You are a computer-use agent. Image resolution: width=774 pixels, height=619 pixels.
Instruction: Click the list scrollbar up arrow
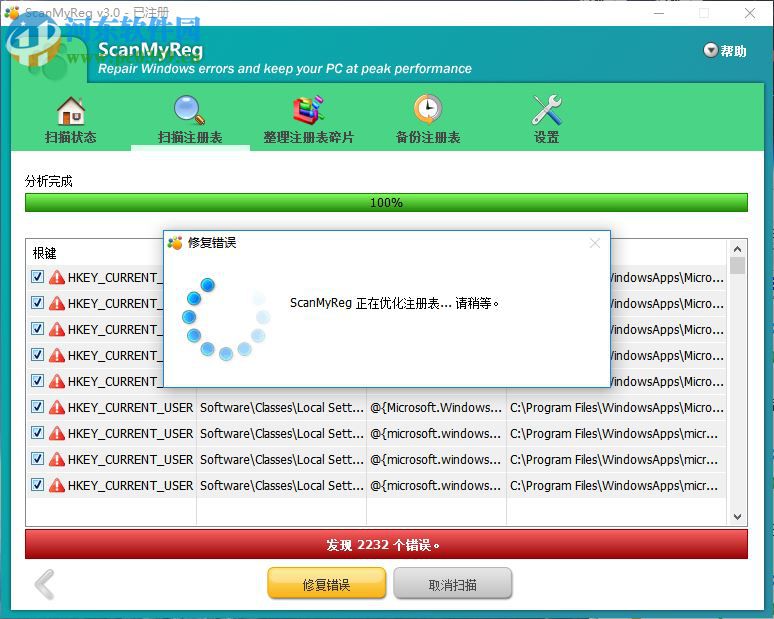[x=737, y=249]
